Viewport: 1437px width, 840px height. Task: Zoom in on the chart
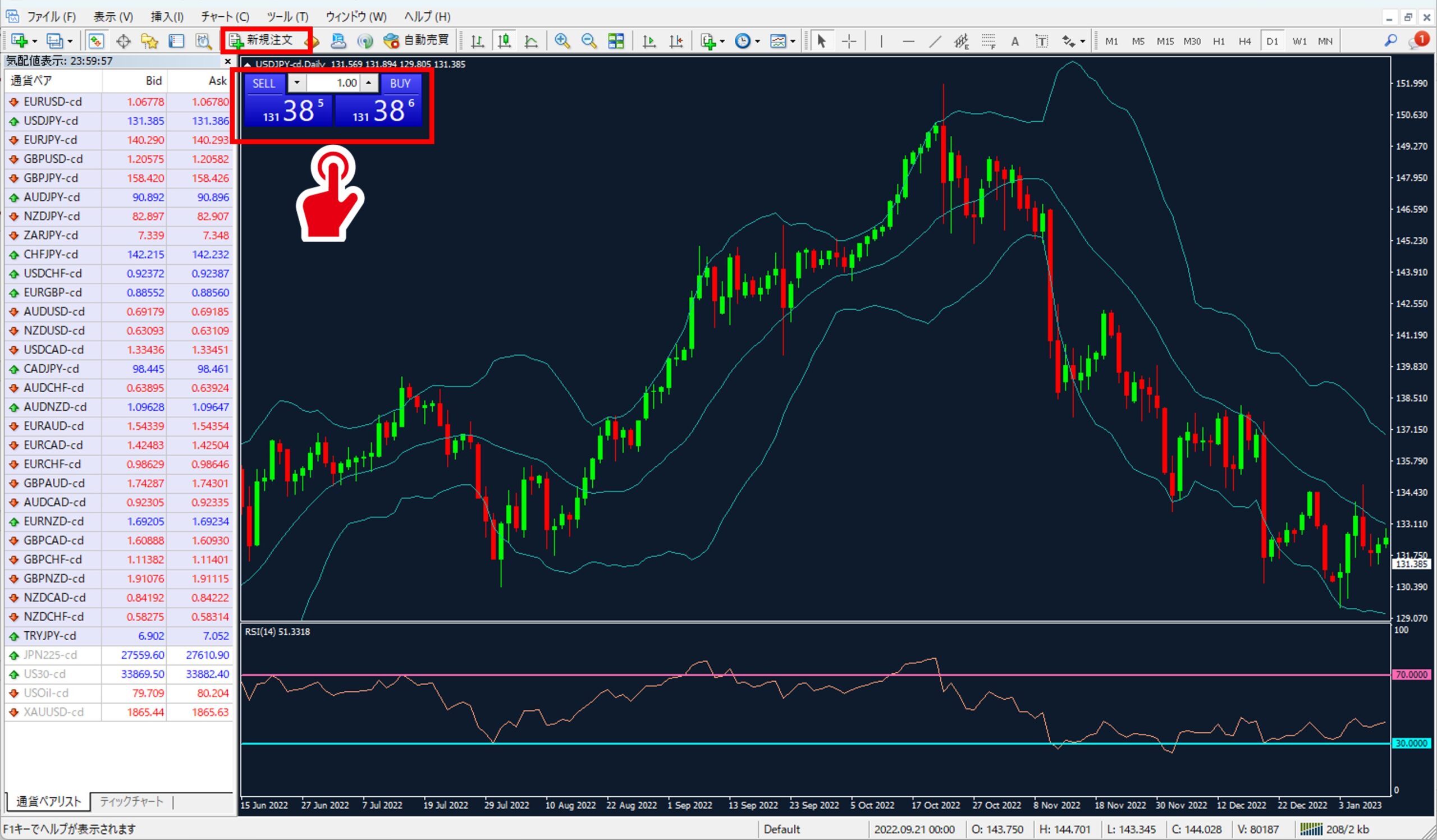[x=562, y=41]
